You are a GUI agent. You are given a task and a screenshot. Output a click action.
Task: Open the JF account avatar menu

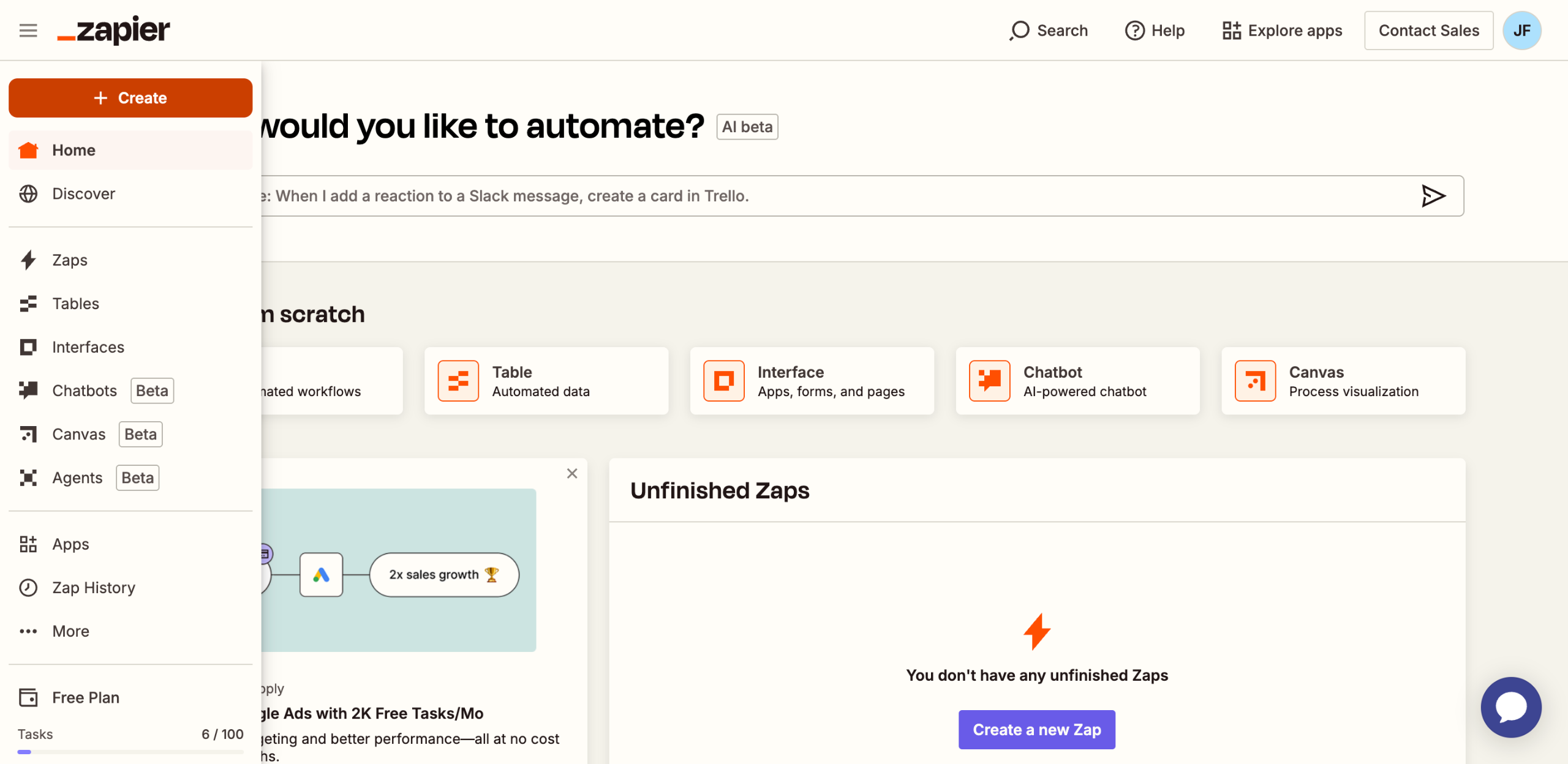(1521, 31)
